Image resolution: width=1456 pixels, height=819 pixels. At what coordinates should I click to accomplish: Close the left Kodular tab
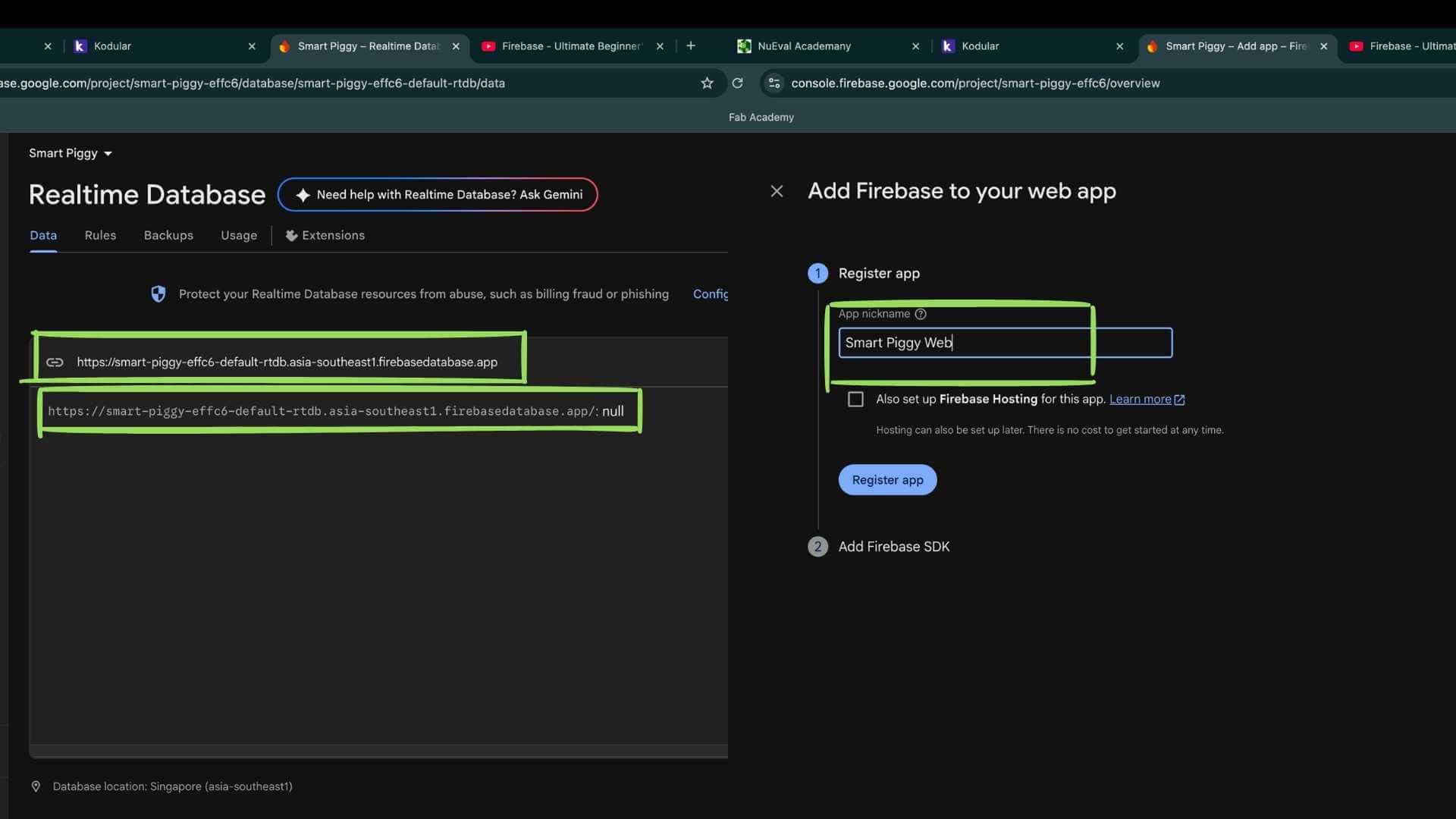pyautogui.click(x=252, y=46)
